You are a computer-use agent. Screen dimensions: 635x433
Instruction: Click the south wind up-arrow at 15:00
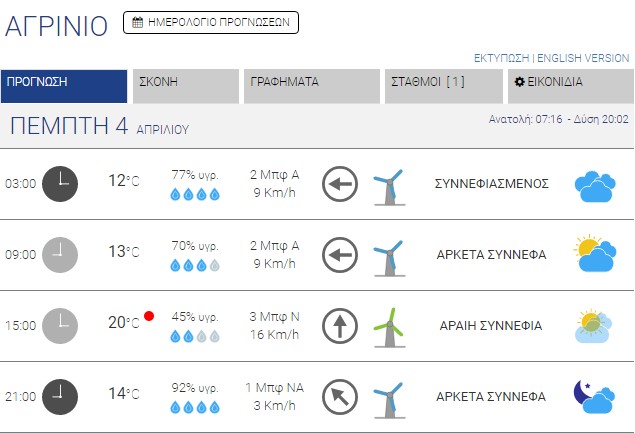pos(340,326)
